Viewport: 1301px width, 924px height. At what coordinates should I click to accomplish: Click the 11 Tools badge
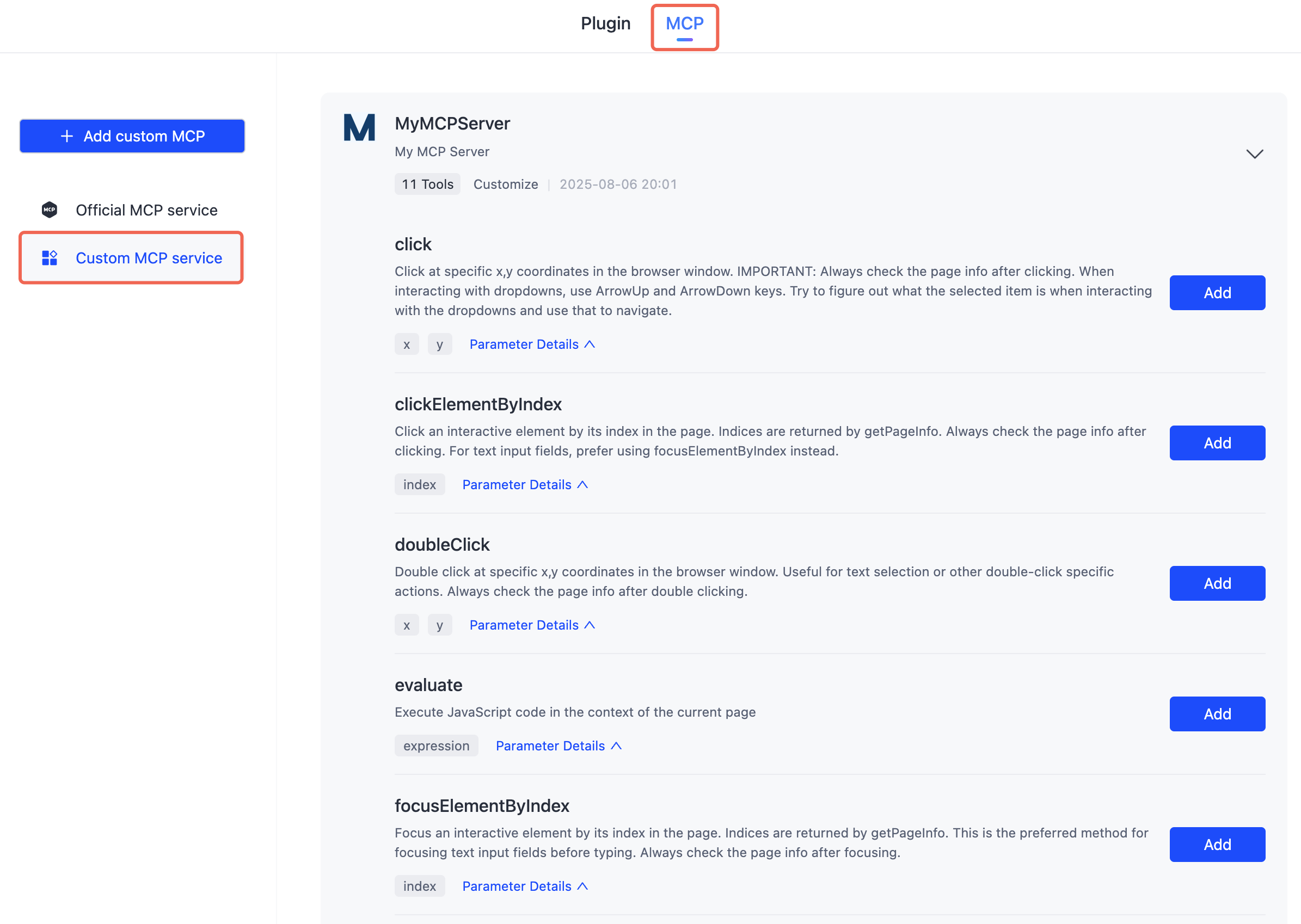[x=427, y=184]
